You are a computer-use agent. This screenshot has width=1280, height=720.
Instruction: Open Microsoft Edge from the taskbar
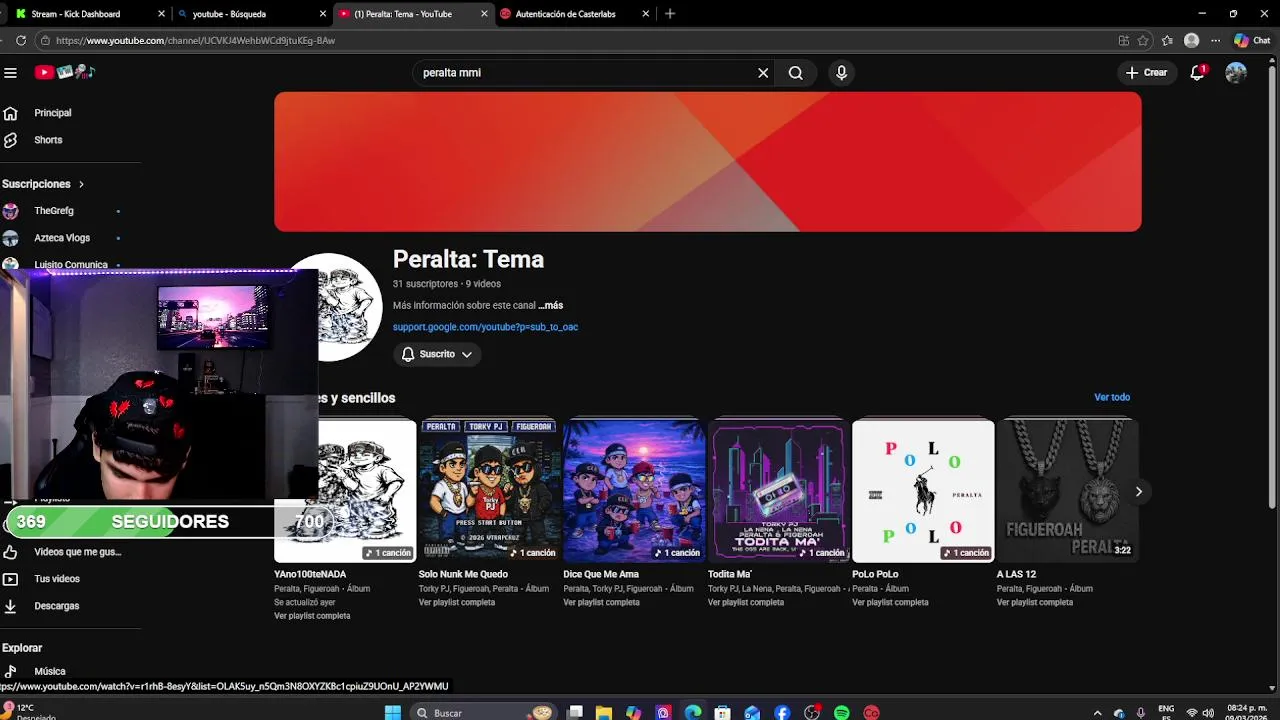pyautogui.click(x=693, y=713)
